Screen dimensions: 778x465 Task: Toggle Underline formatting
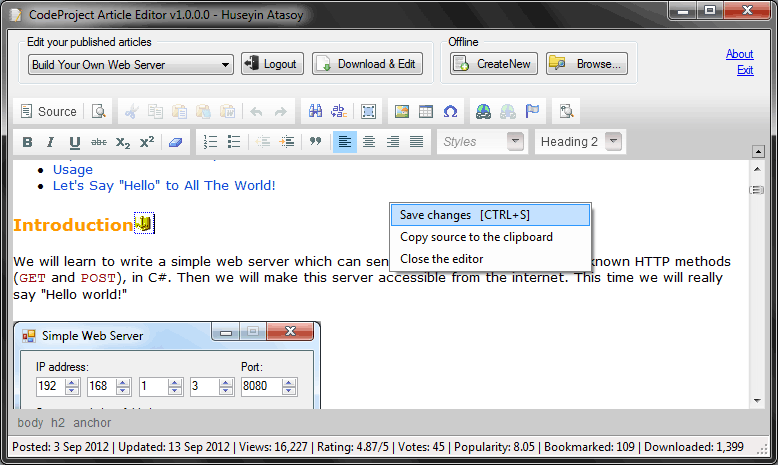point(74,142)
